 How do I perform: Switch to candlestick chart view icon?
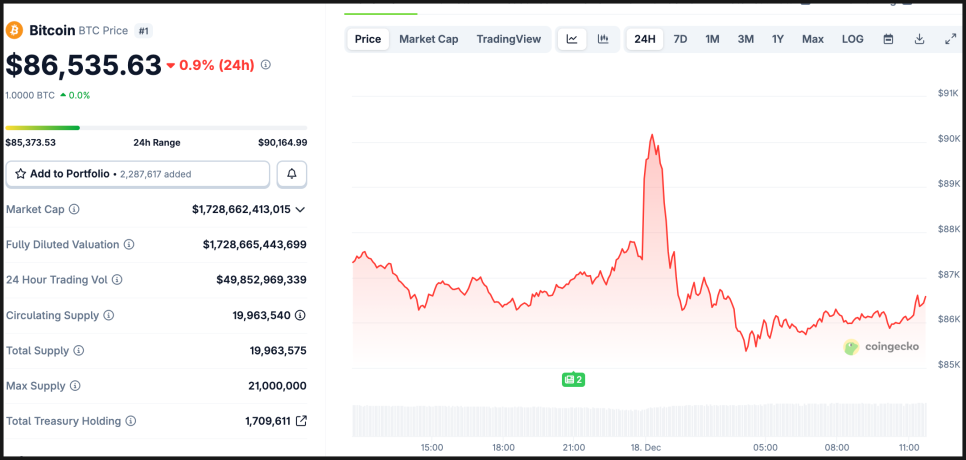point(603,39)
